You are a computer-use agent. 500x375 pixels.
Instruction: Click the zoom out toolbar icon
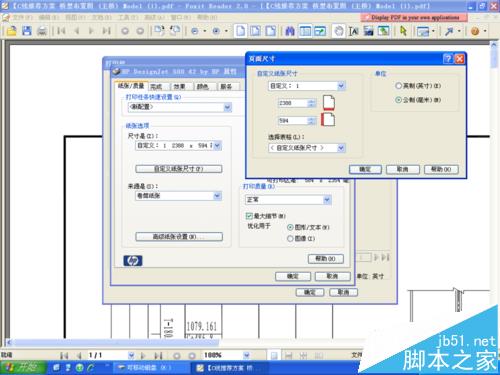pos(195,31)
